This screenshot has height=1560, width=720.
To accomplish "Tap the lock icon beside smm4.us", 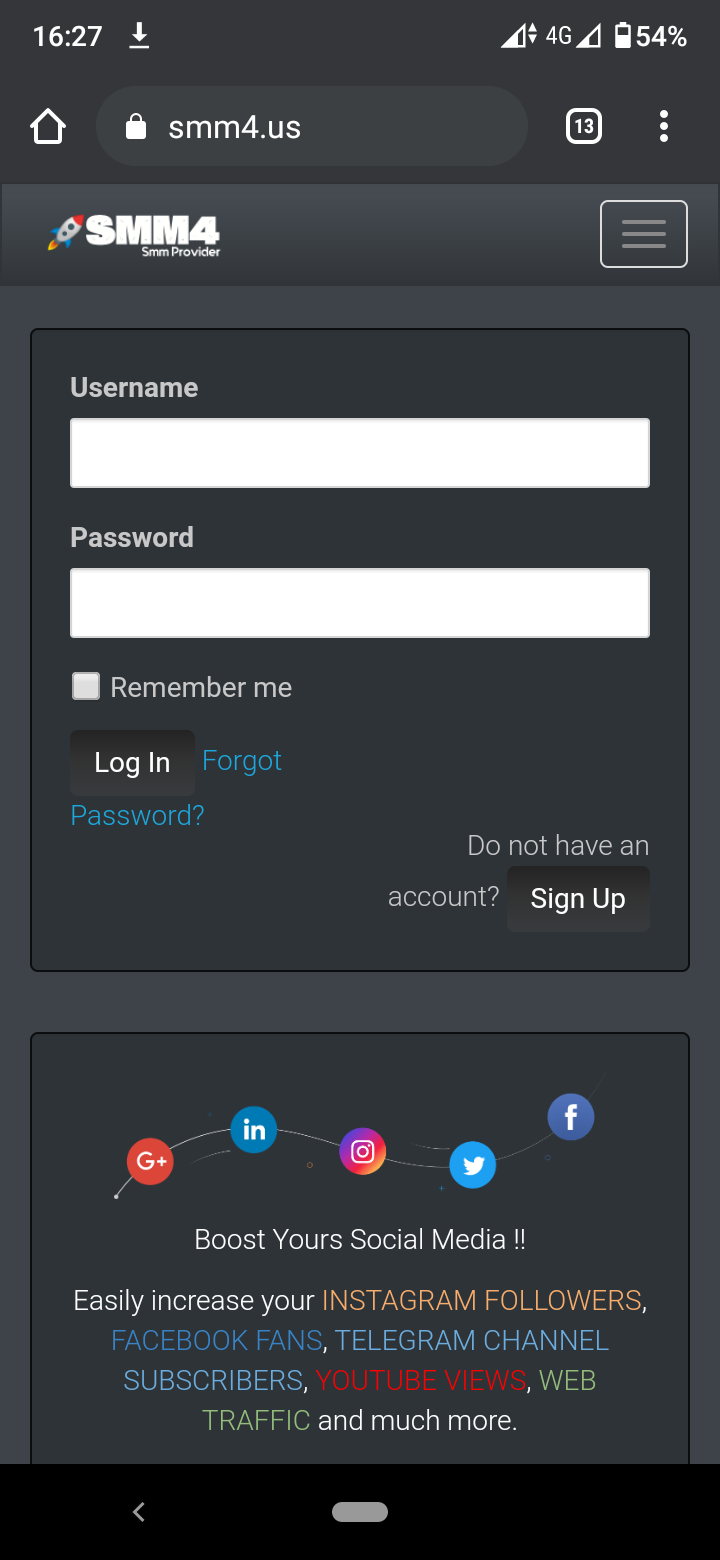I will pyautogui.click(x=136, y=127).
